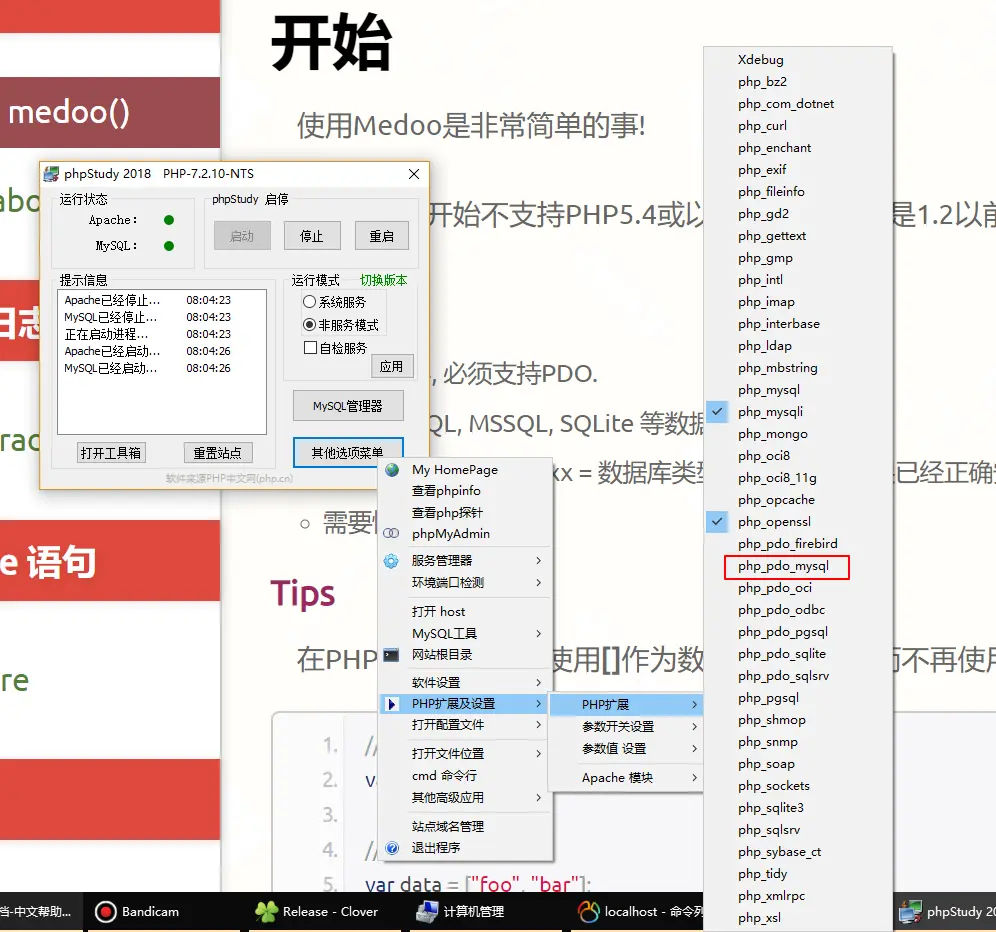
Task: Click the 切换版本 link
Action: 384,280
